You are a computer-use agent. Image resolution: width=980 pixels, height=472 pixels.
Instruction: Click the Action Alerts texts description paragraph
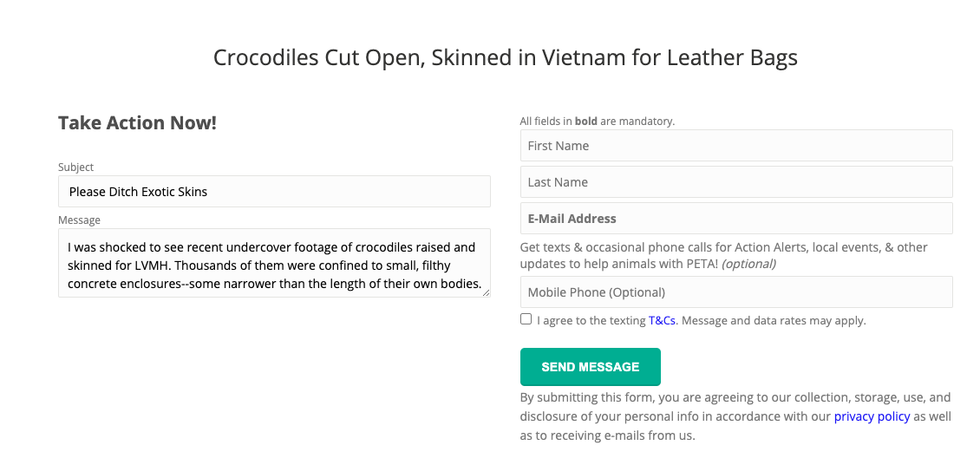coord(724,255)
